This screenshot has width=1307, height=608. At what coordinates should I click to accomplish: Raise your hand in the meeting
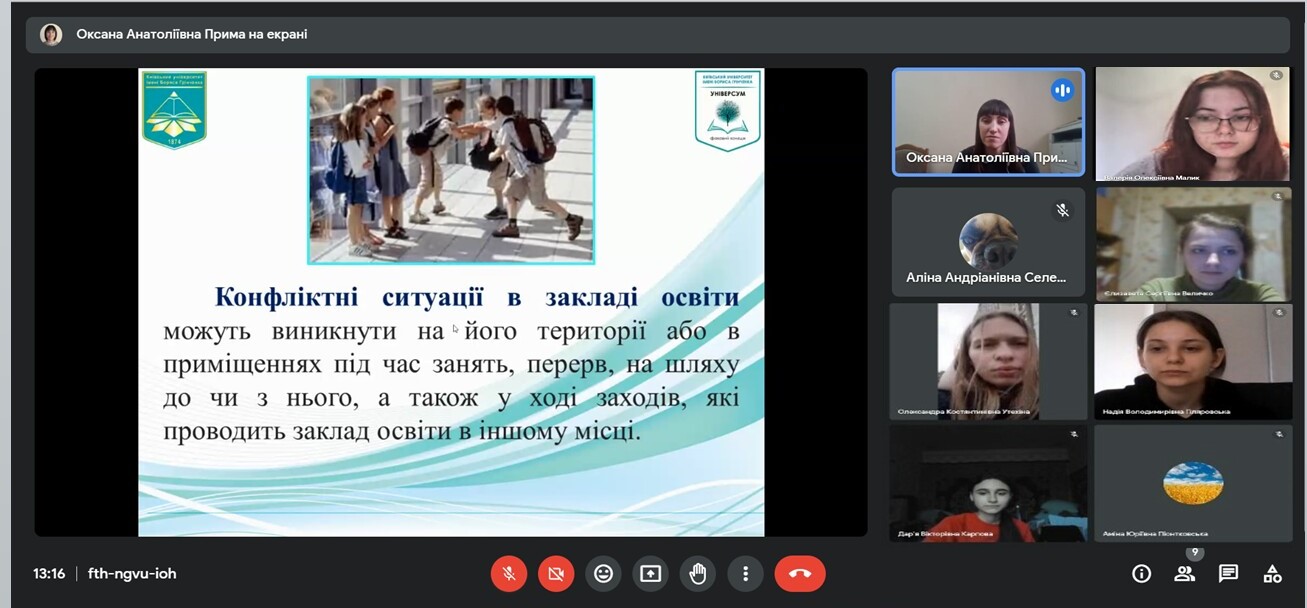click(x=698, y=574)
